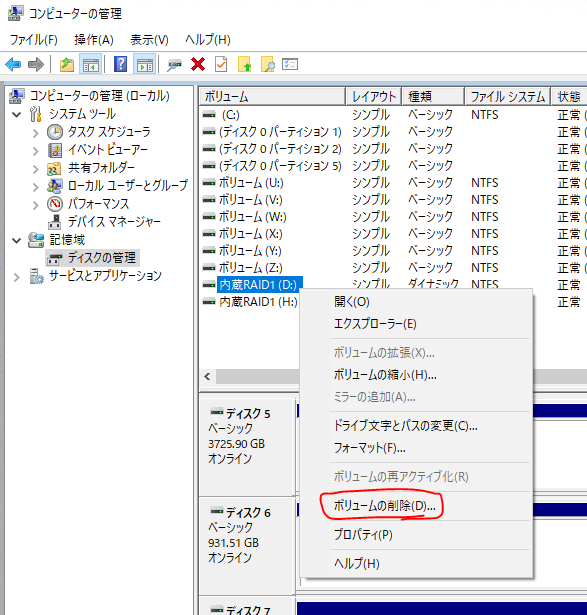Click the horizontal scrollbar left arrow
587x615 pixels.
pyautogui.click(x=207, y=377)
